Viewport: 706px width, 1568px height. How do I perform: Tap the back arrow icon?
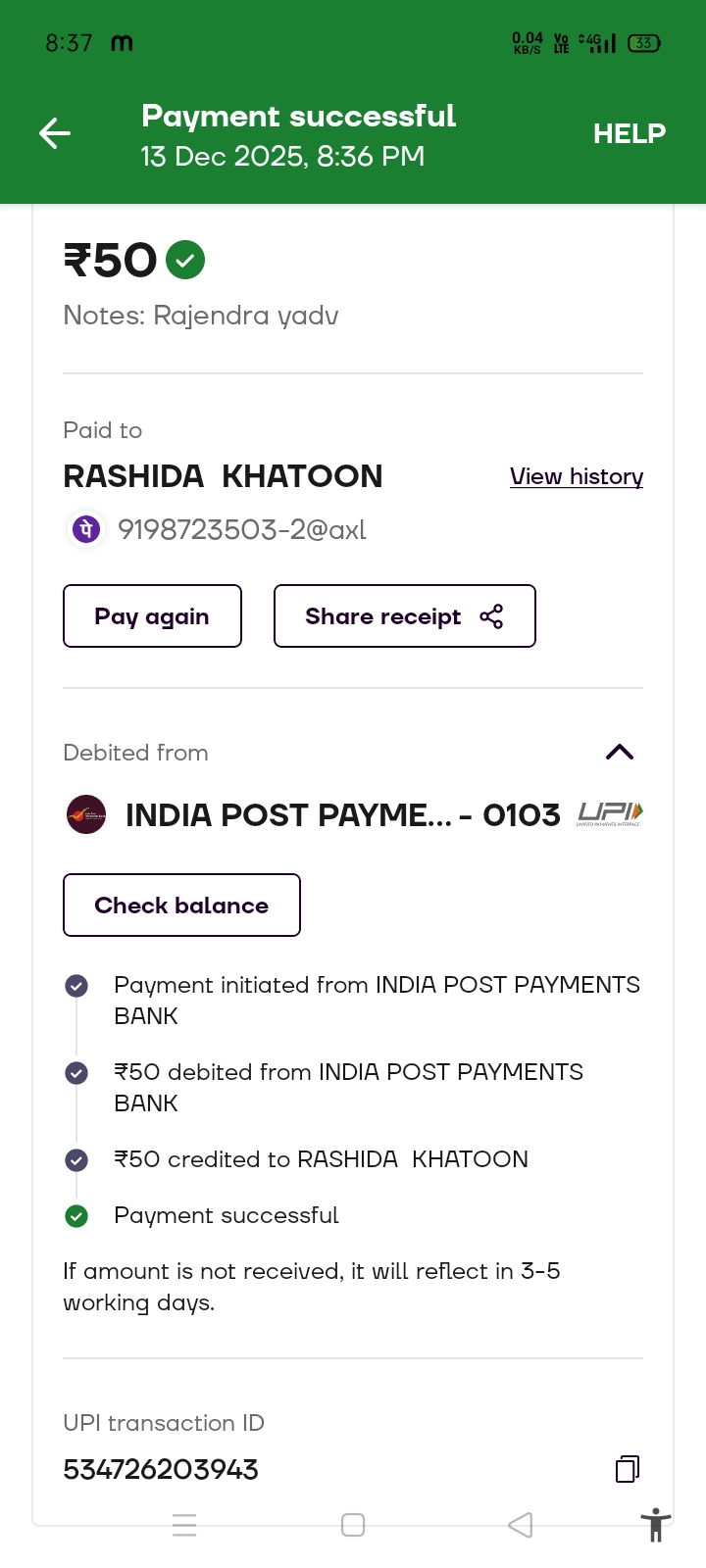tap(55, 133)
